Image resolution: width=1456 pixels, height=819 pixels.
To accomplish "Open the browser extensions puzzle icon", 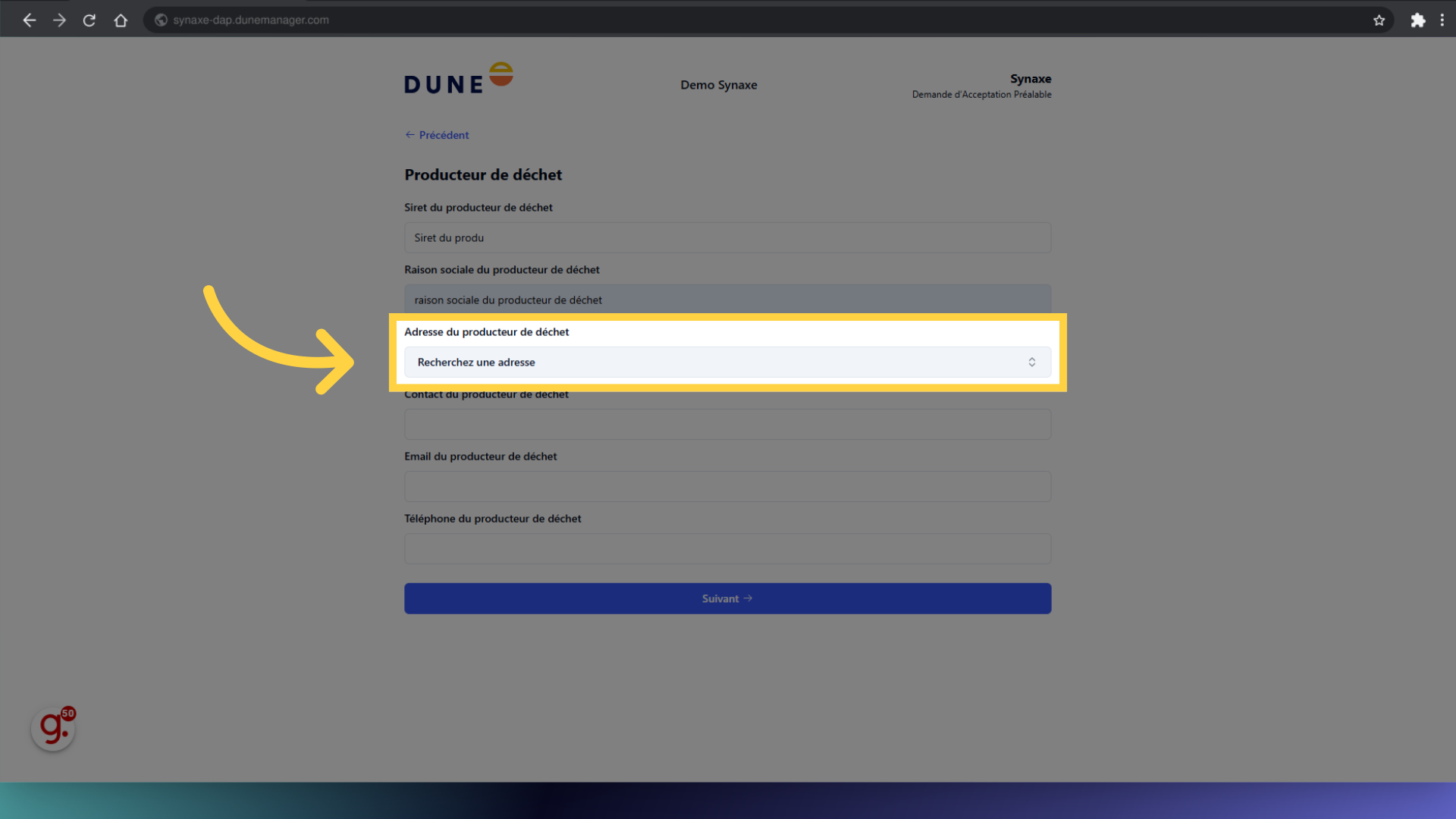I will 1418,20.
